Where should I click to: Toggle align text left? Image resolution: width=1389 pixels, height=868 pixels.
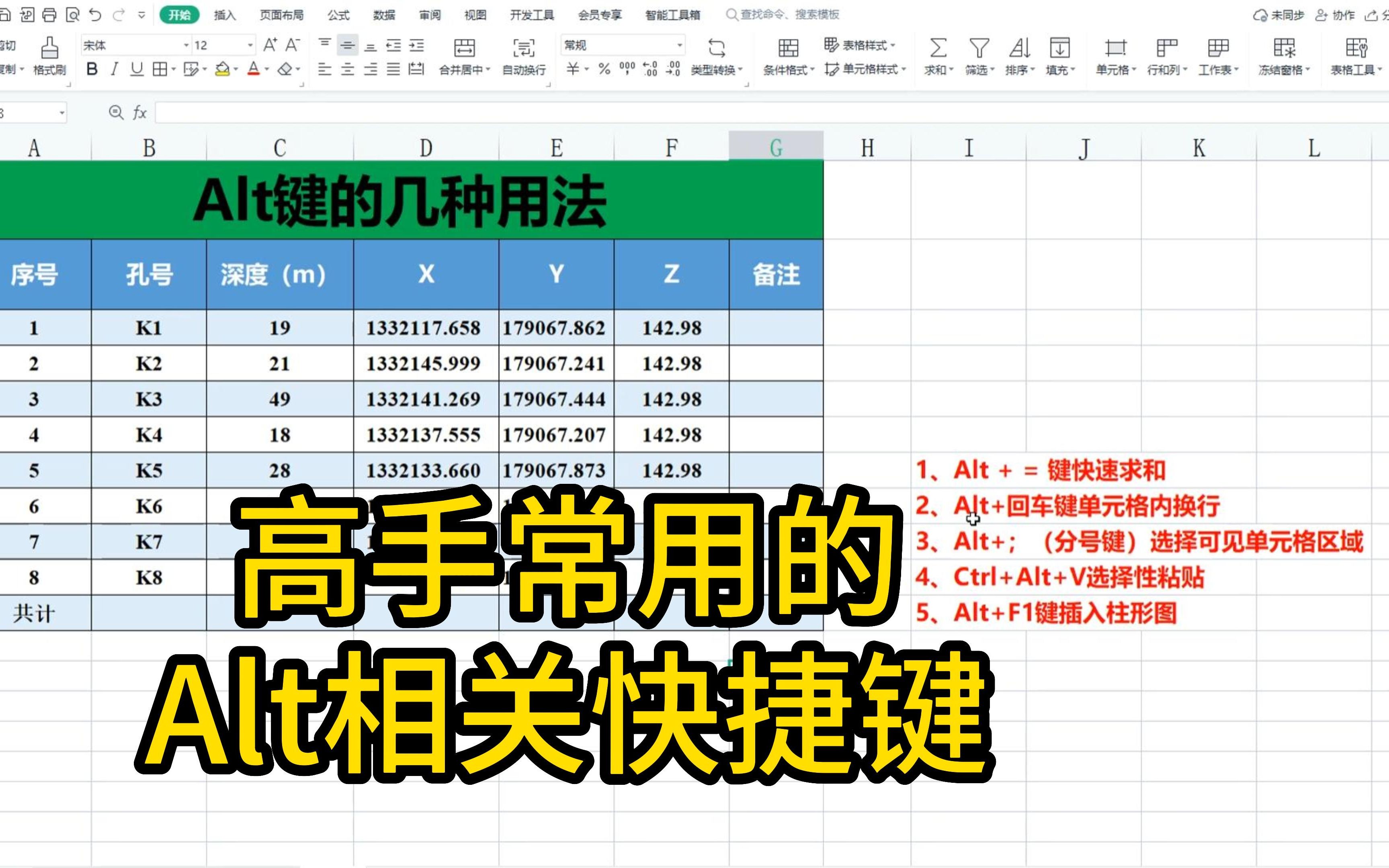click(x=325, y=70)
